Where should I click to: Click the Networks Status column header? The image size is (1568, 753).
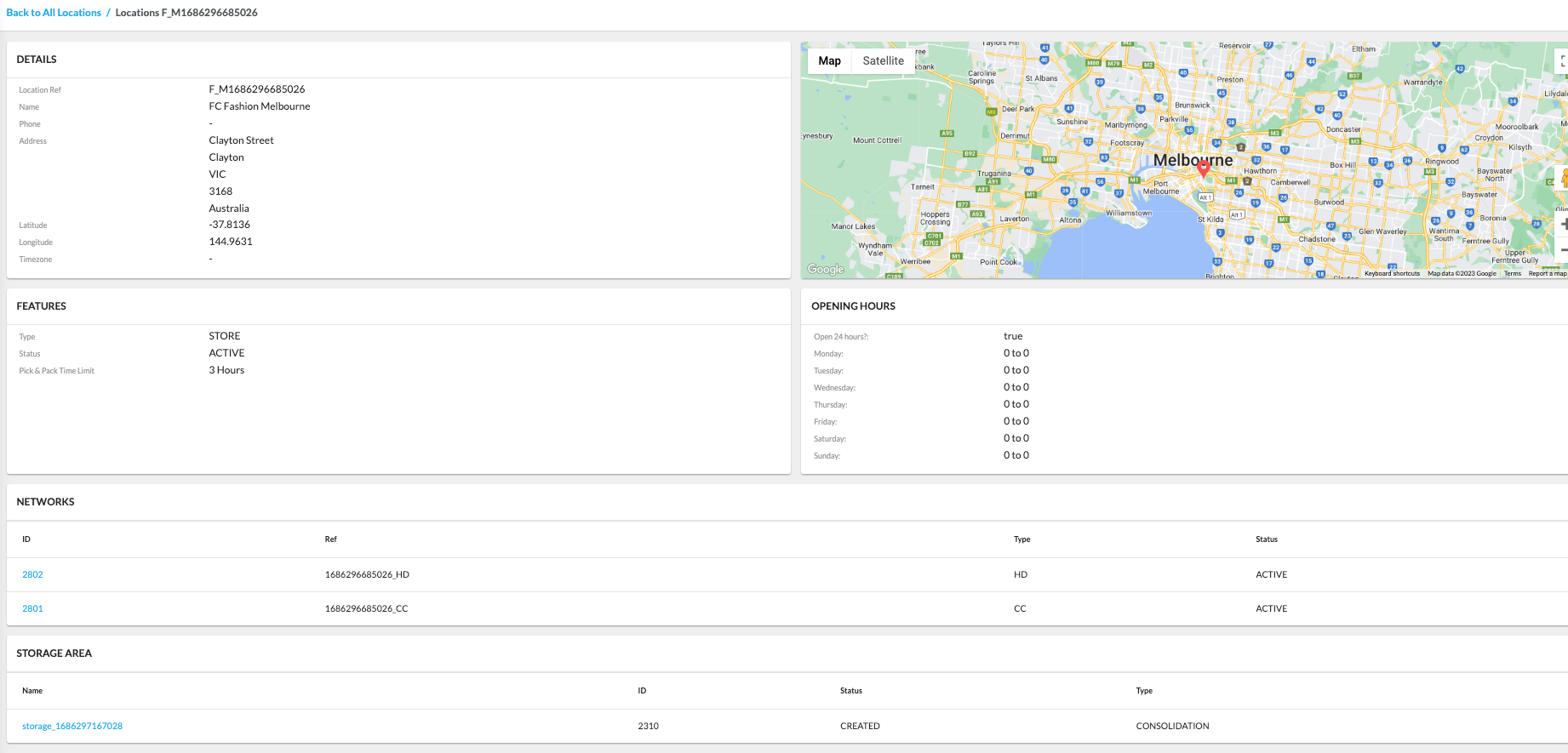point(1266,539)
